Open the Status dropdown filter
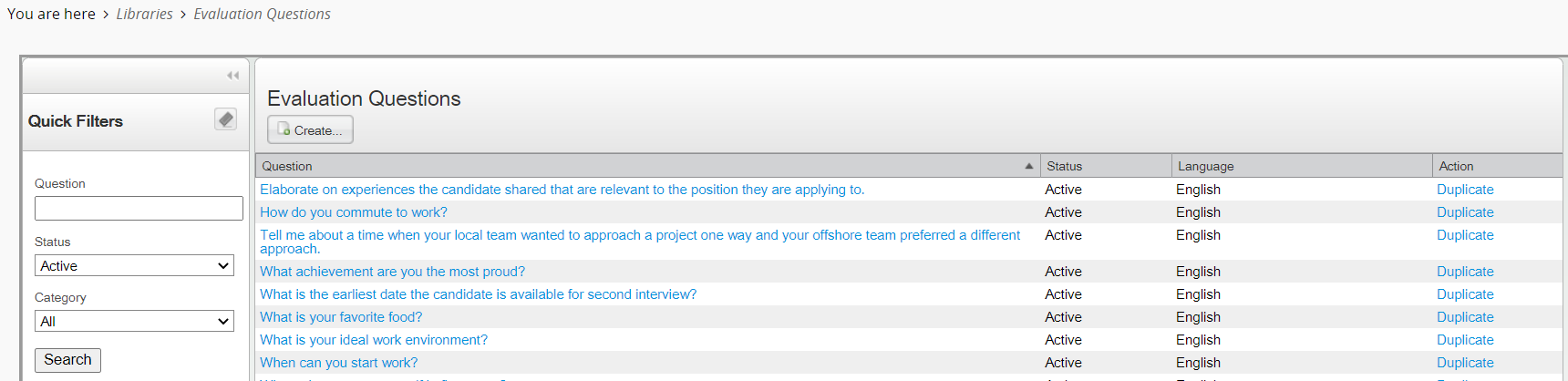1568x381 pixels. pos(134,265)
